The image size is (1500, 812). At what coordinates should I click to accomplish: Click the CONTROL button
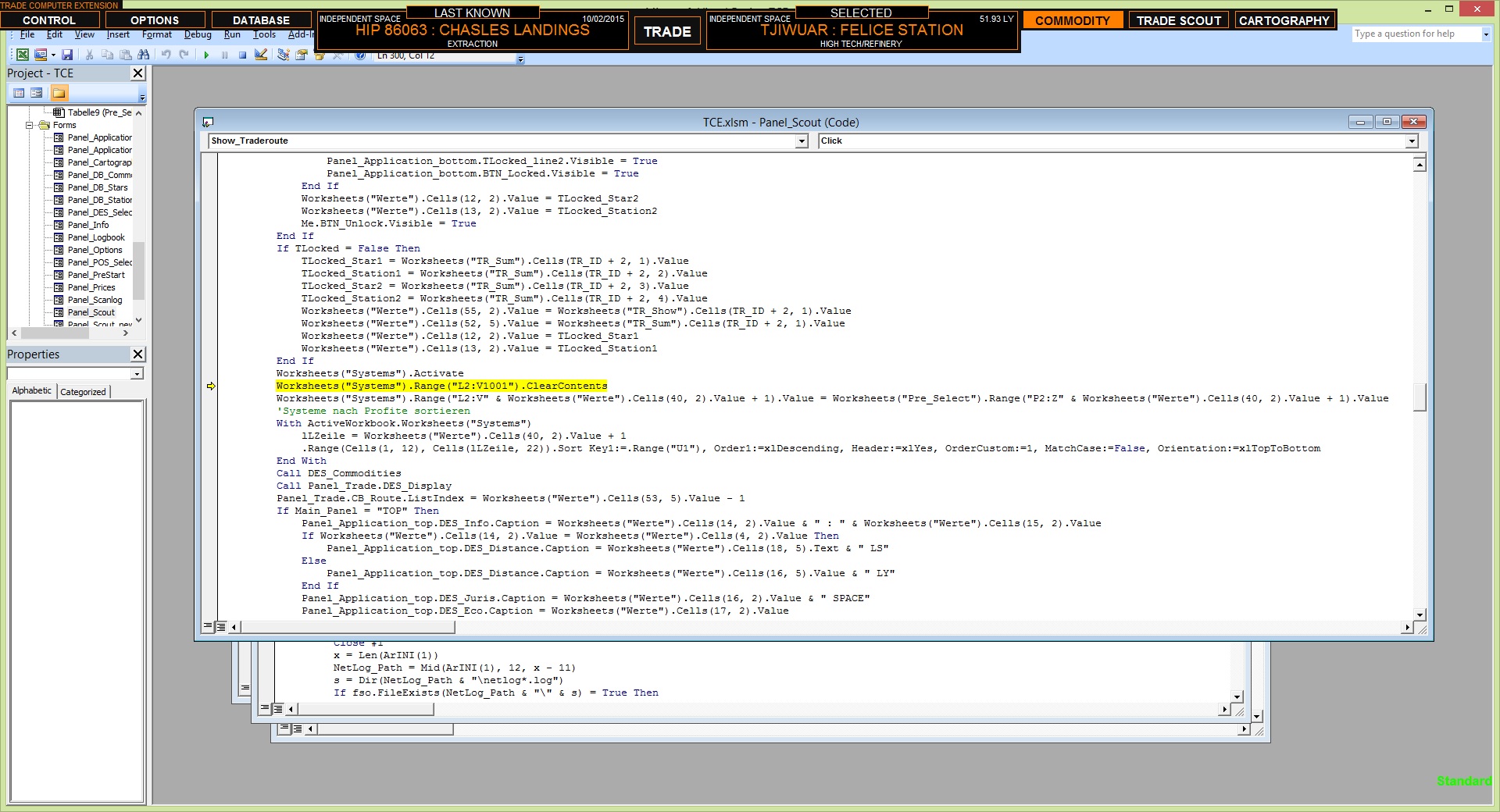coord(49,20)
